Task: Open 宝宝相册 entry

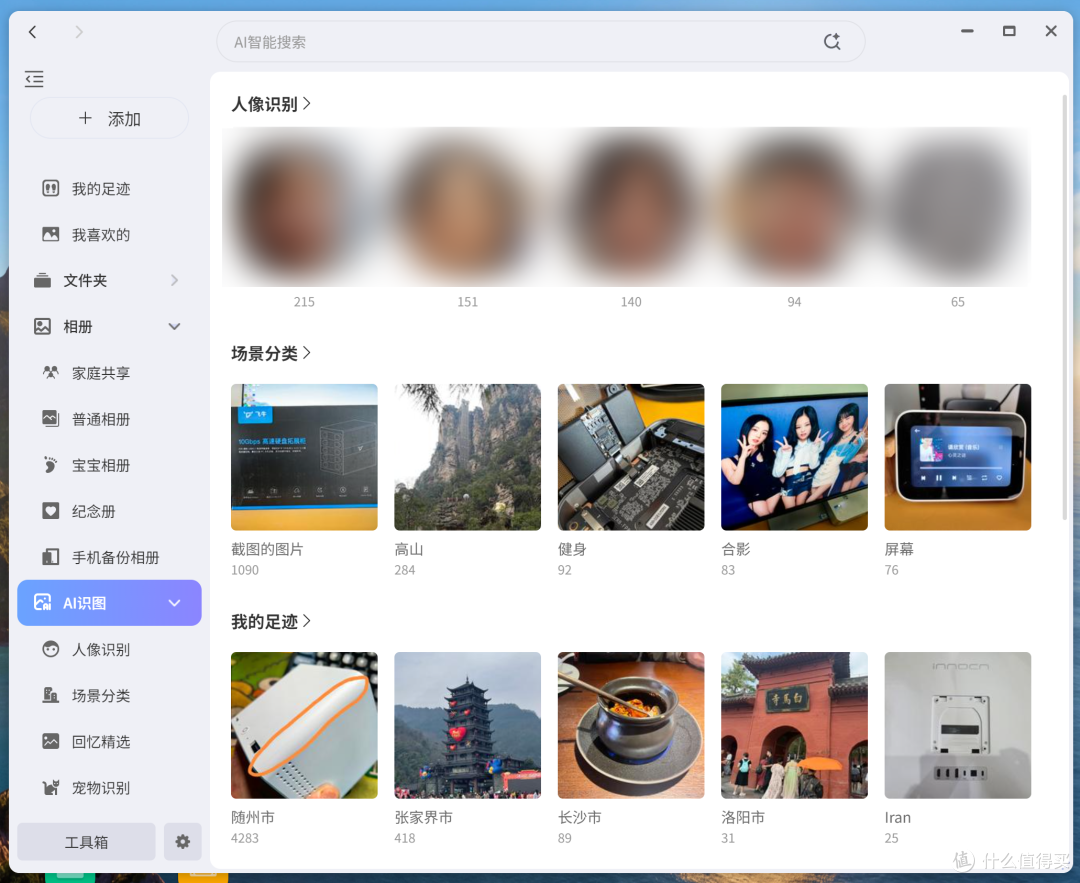Action: (x=109, y=465)
